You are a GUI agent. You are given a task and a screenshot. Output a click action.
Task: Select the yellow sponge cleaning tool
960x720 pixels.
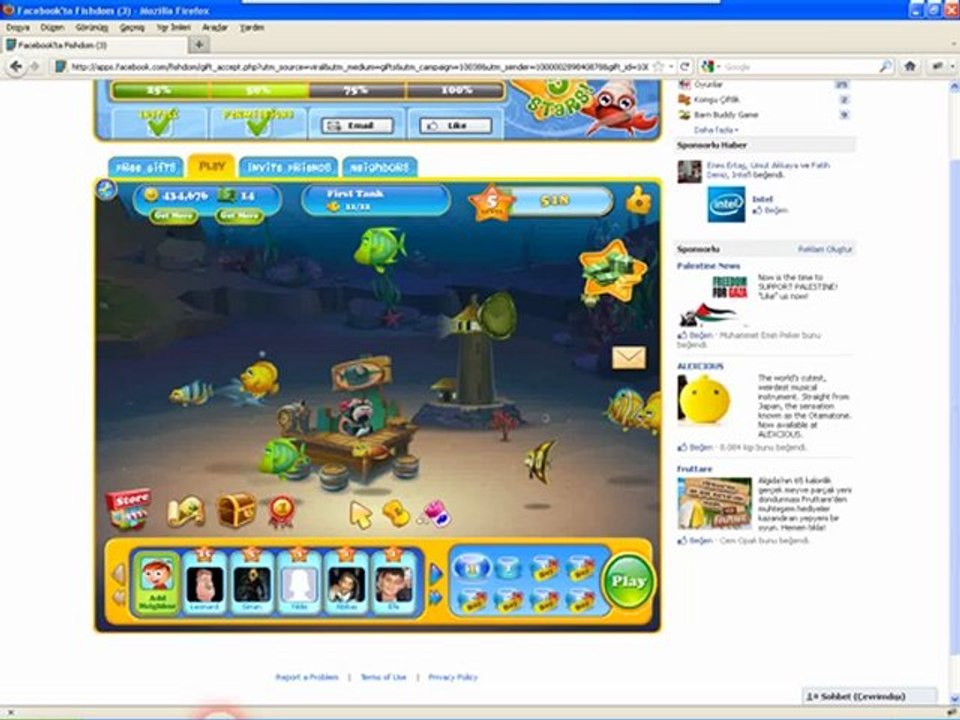point(396,513)
